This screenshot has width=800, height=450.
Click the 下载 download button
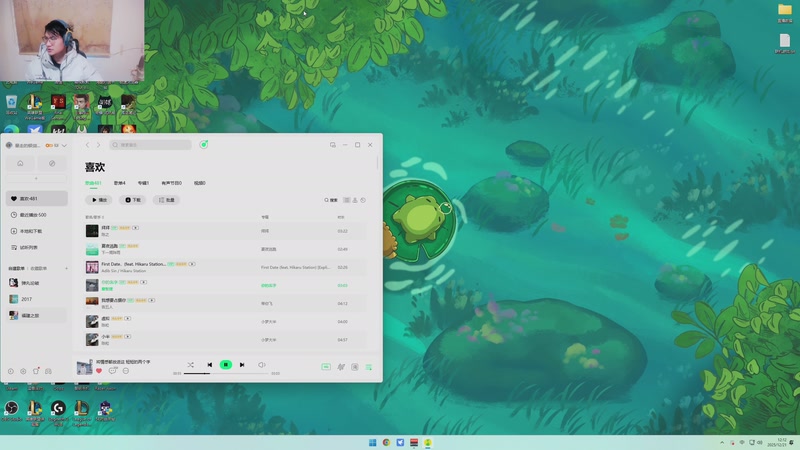pyautogui.click(x=133, y=200)
